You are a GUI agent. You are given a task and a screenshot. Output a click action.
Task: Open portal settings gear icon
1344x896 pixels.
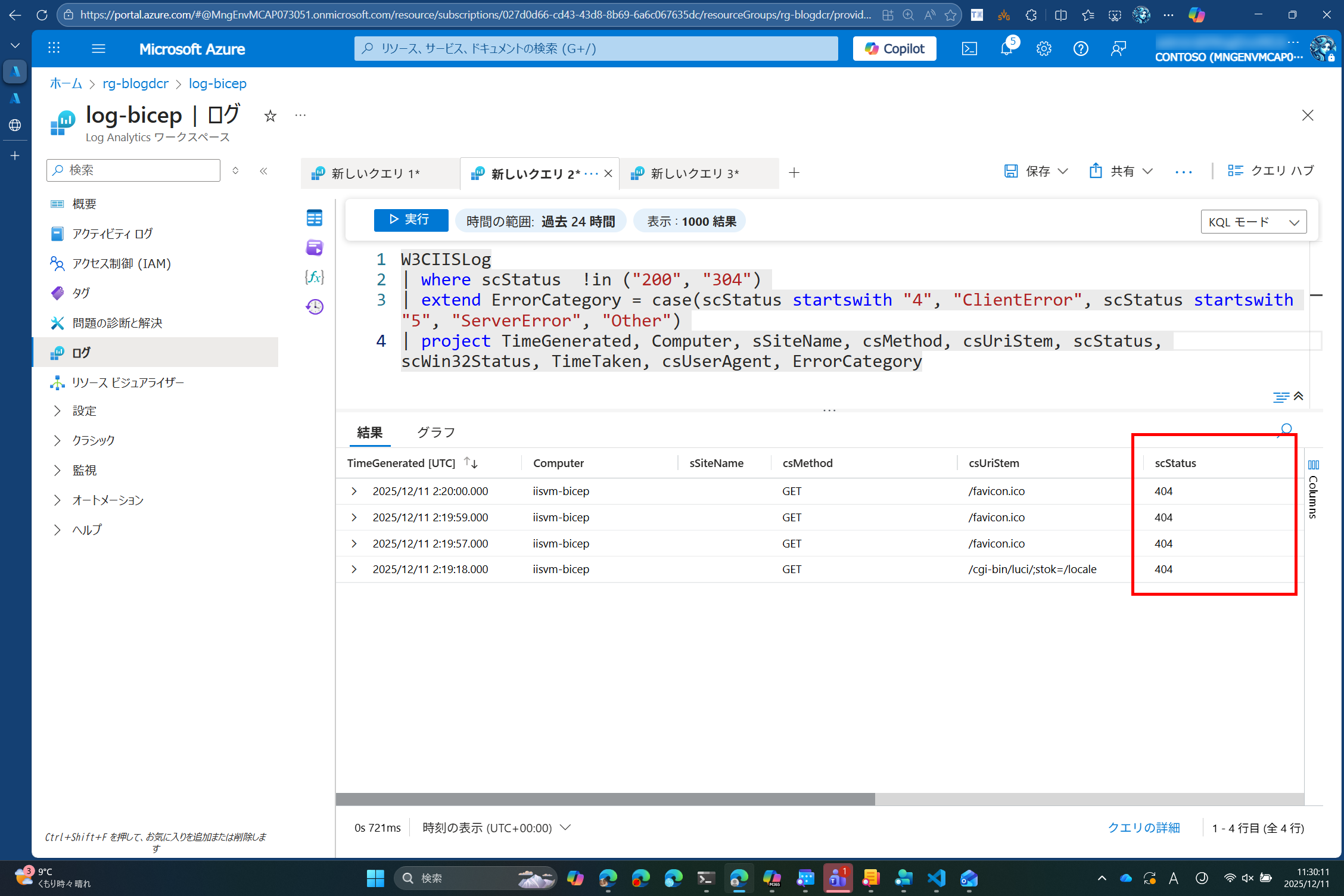pos(1044,49)
